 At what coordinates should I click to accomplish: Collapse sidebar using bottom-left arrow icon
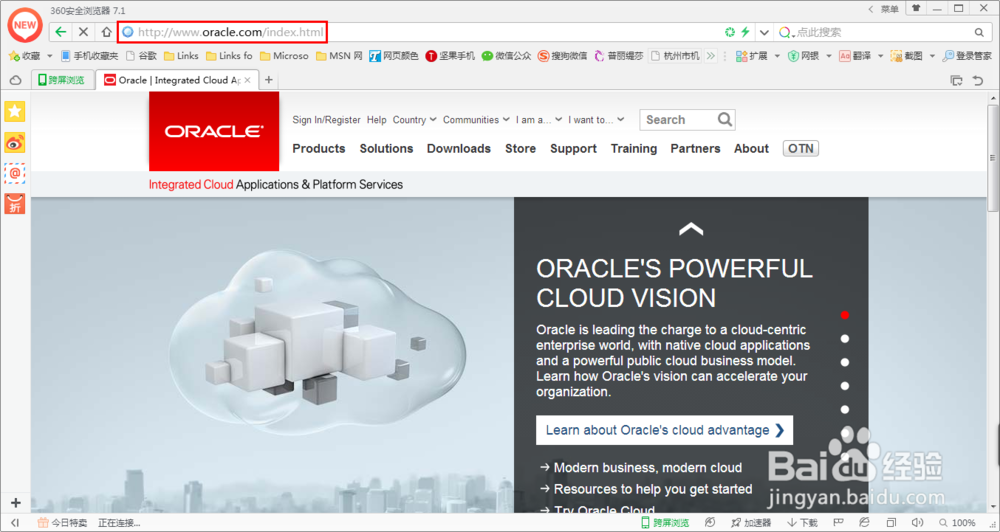coord(15,522)
